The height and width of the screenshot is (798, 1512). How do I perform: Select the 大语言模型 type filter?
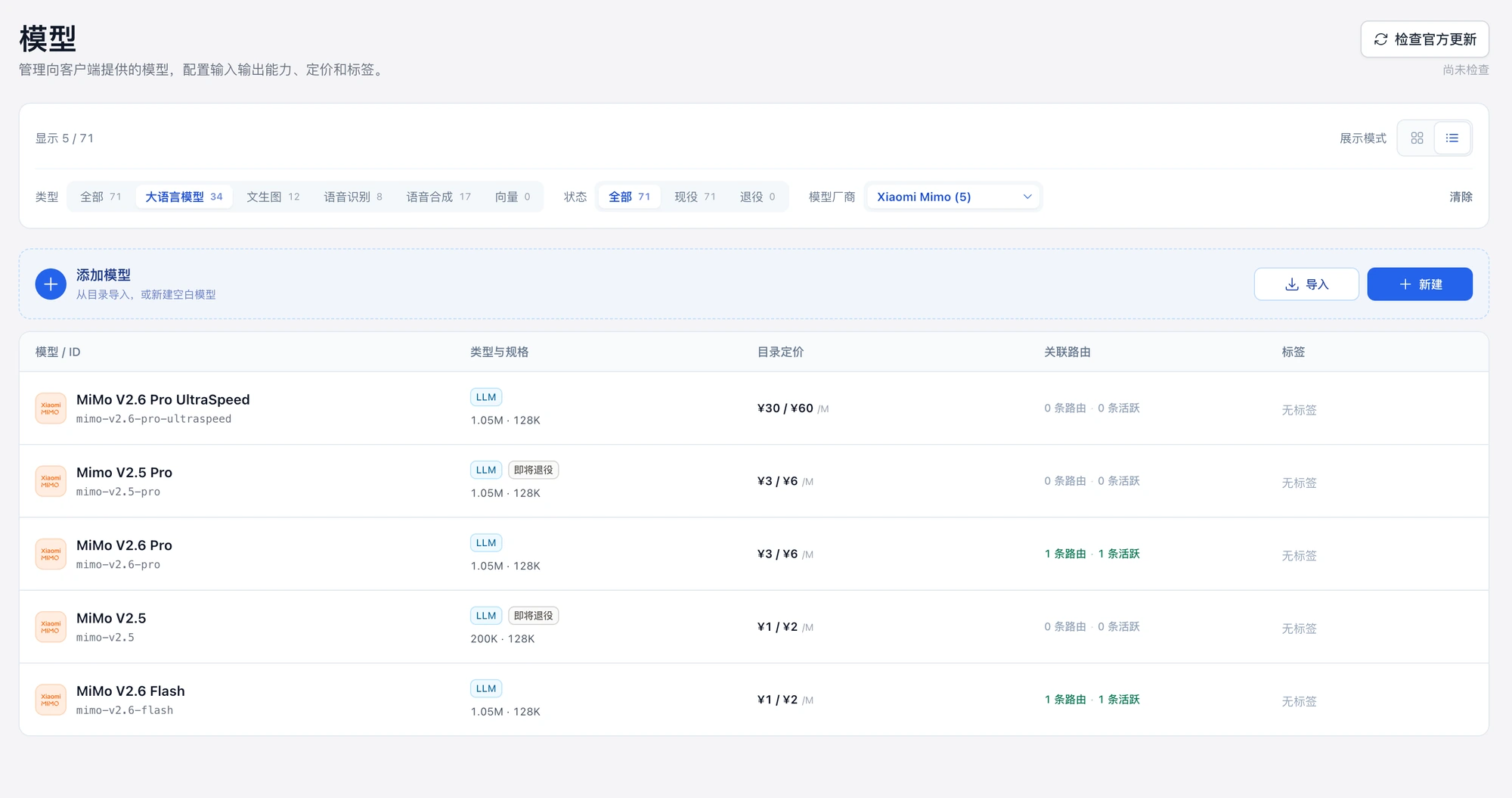coord(184,197)
